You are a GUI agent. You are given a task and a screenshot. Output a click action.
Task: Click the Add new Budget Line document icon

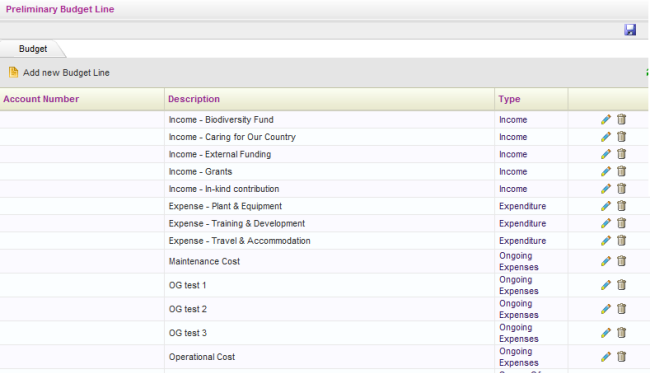(x=13, y=72)
